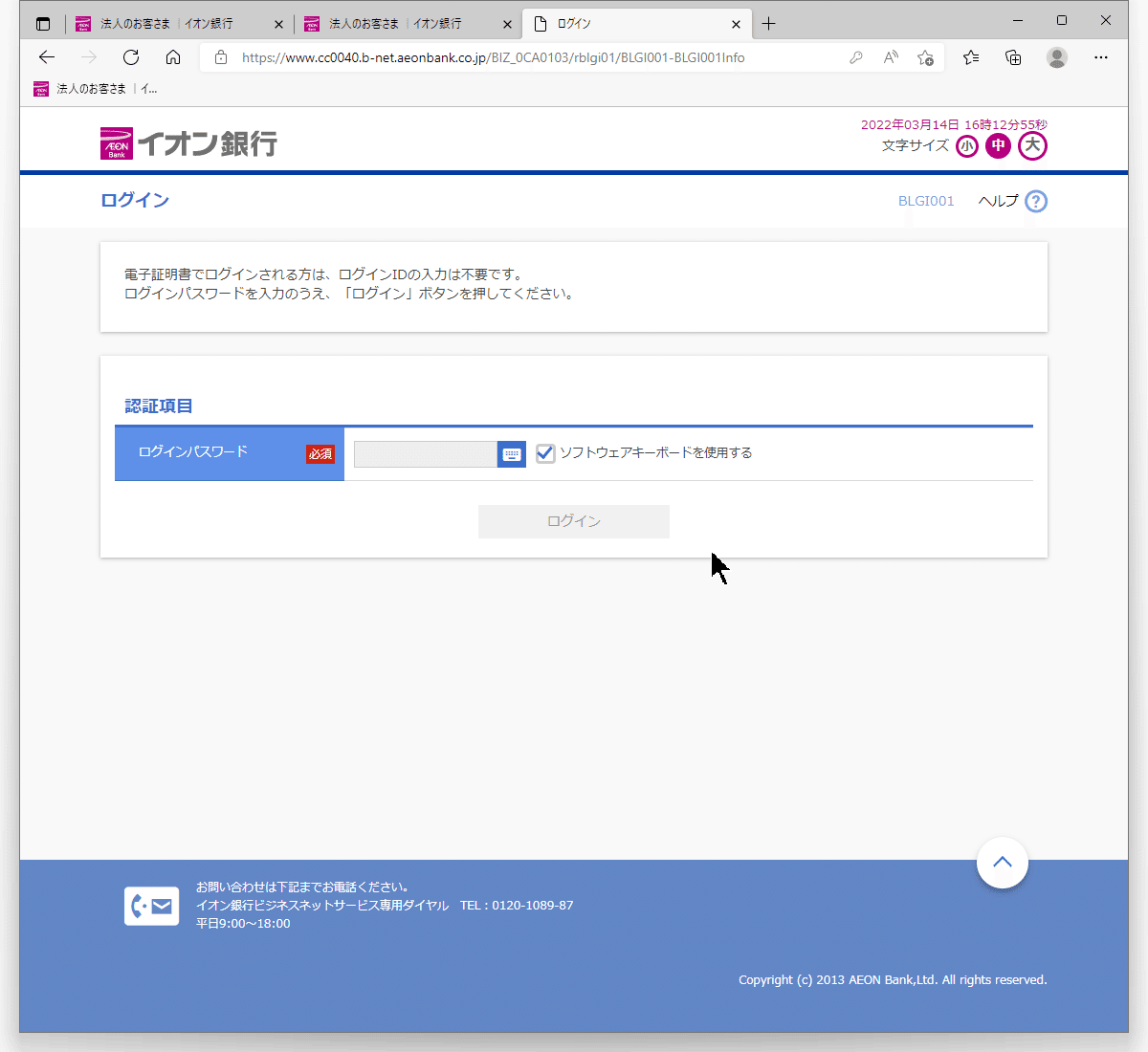Open the Collections icon in the toolbar

pos(1013,57)
